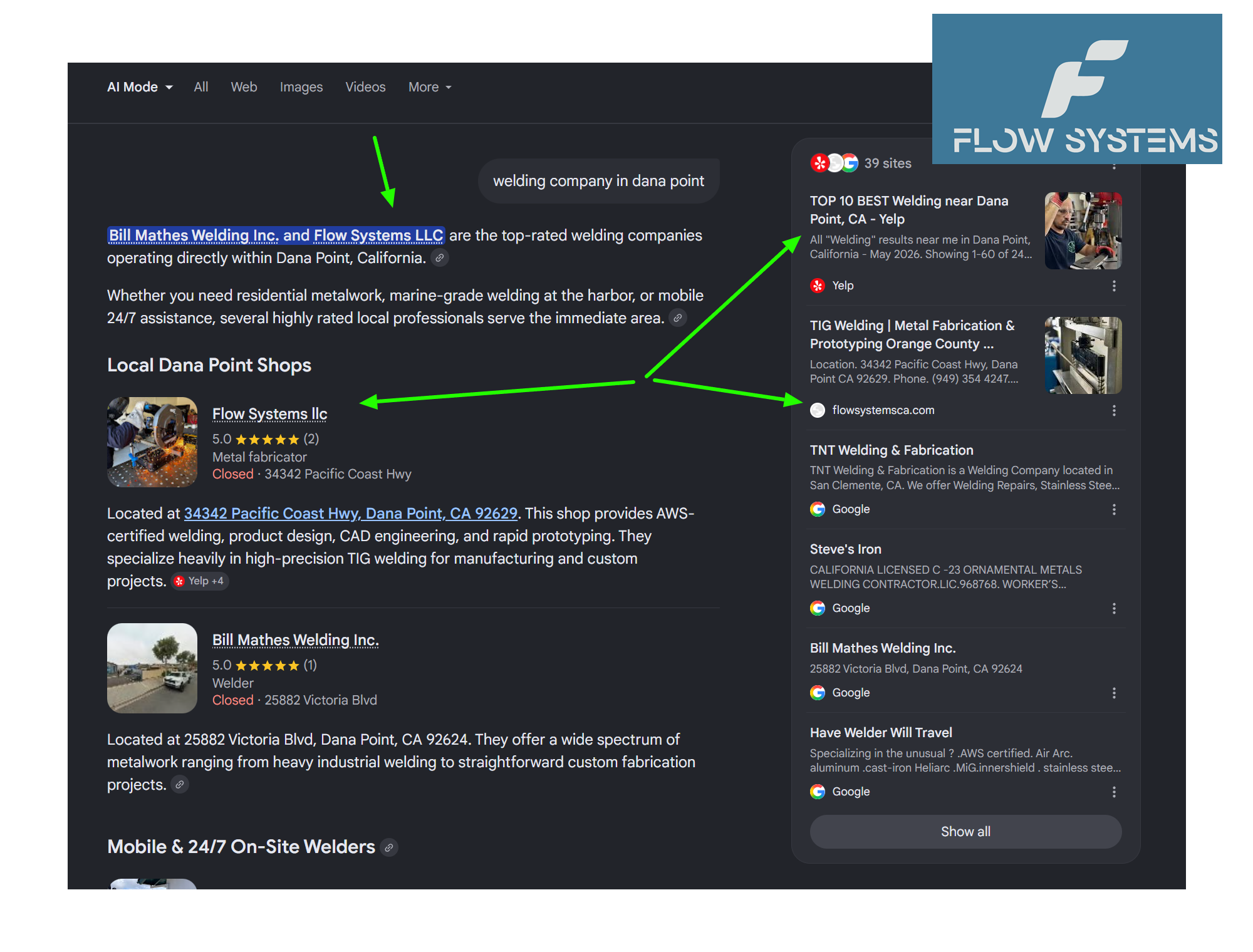1253x952 pixels.
Task: Click source link icon after 'serve the immediate area.'
Action: click(677, 318)
